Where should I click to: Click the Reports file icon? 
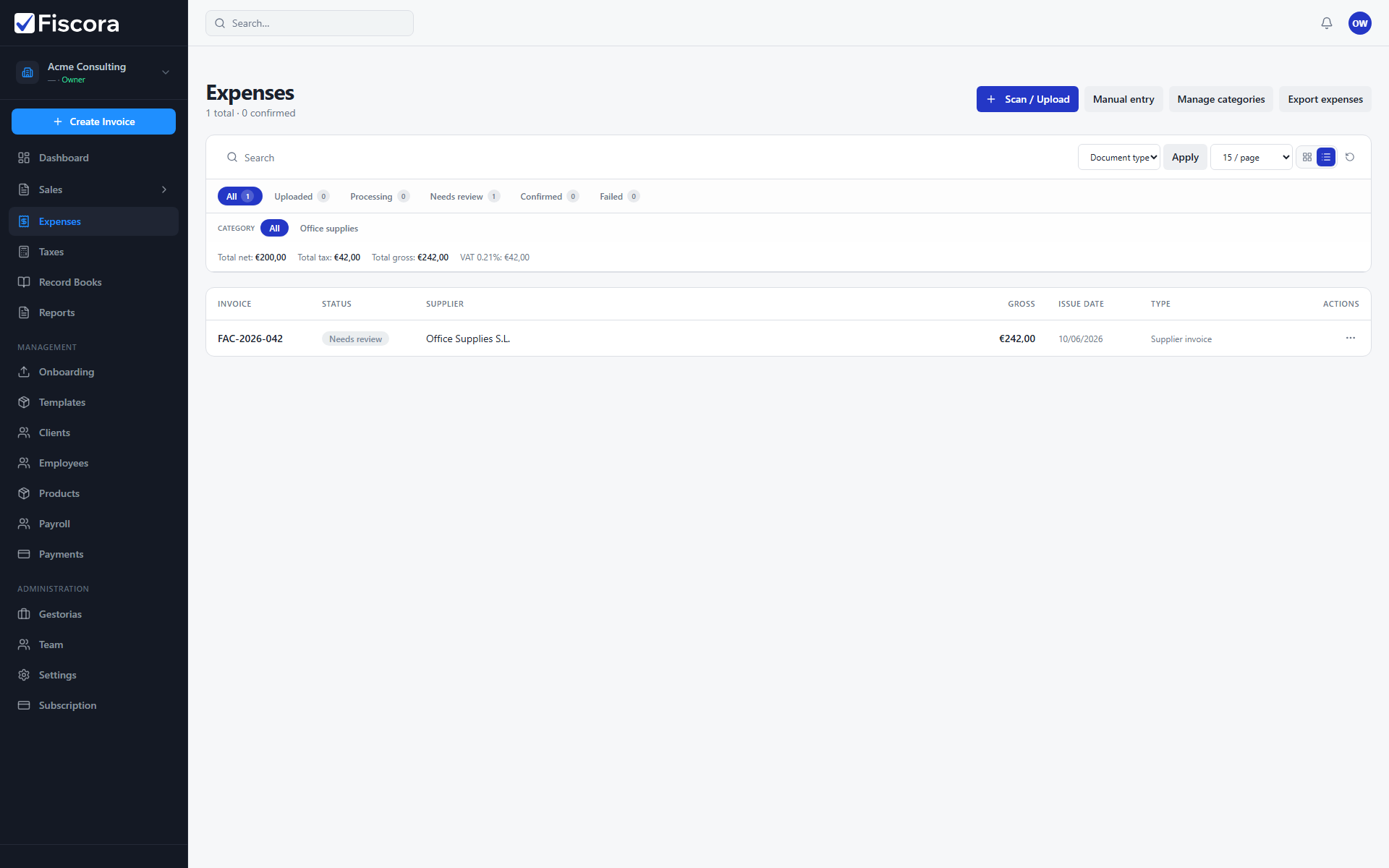(x=24, y=312)
